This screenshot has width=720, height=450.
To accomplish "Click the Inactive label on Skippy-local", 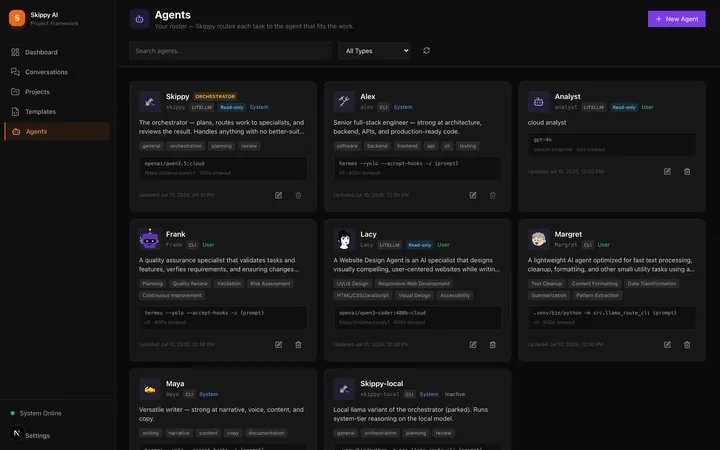I will click(455, 394).
